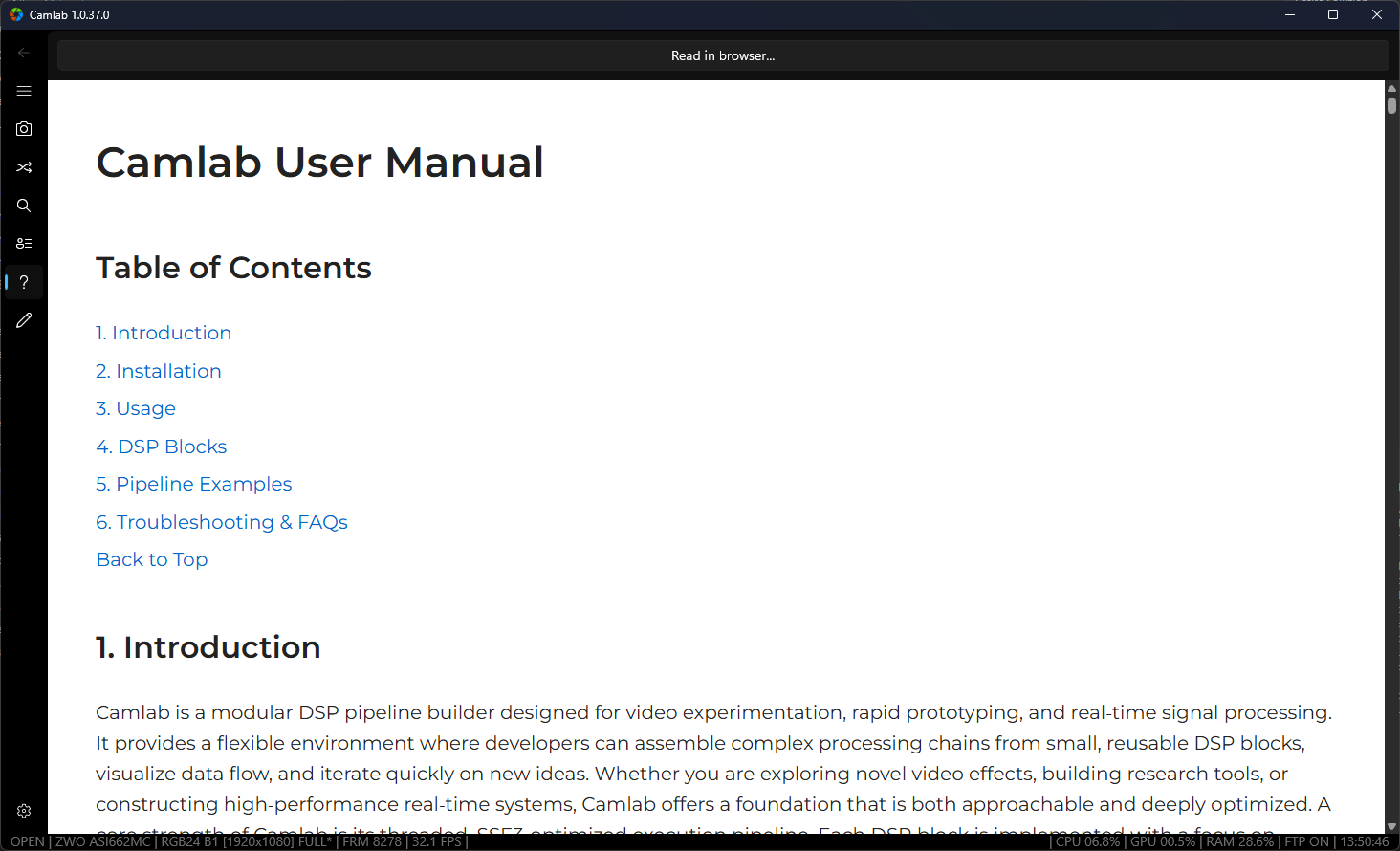Viewport: 1400px width, 851px height.
Task: Open the people list icon page
Action: (x=24, y=244)
